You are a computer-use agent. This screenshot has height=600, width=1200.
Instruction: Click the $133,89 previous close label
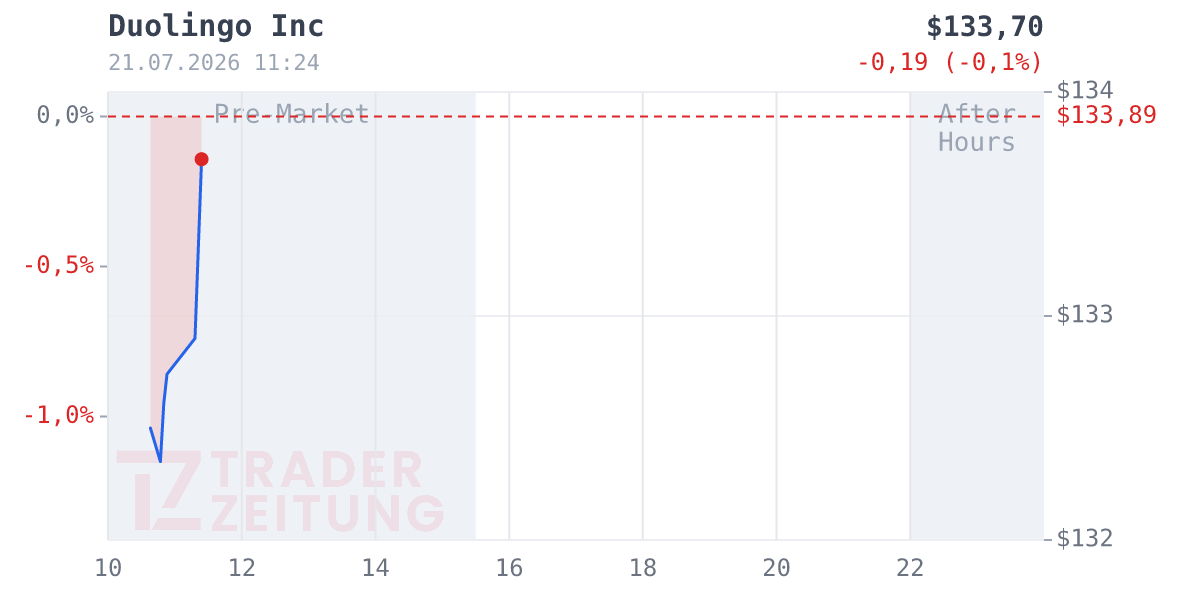click(1107, 116)
